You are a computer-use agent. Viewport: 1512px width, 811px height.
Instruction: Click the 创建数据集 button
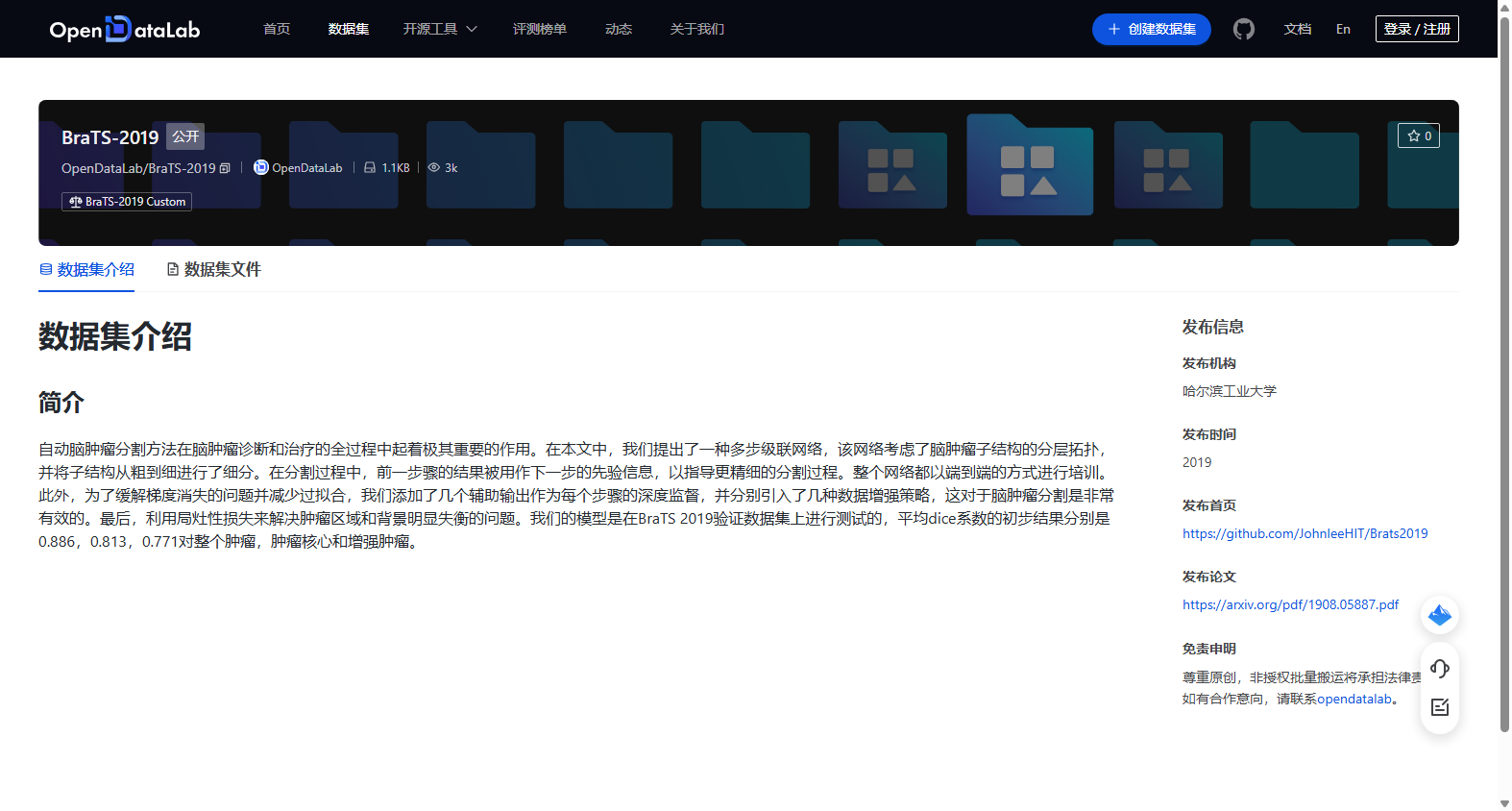[1152, 29]
